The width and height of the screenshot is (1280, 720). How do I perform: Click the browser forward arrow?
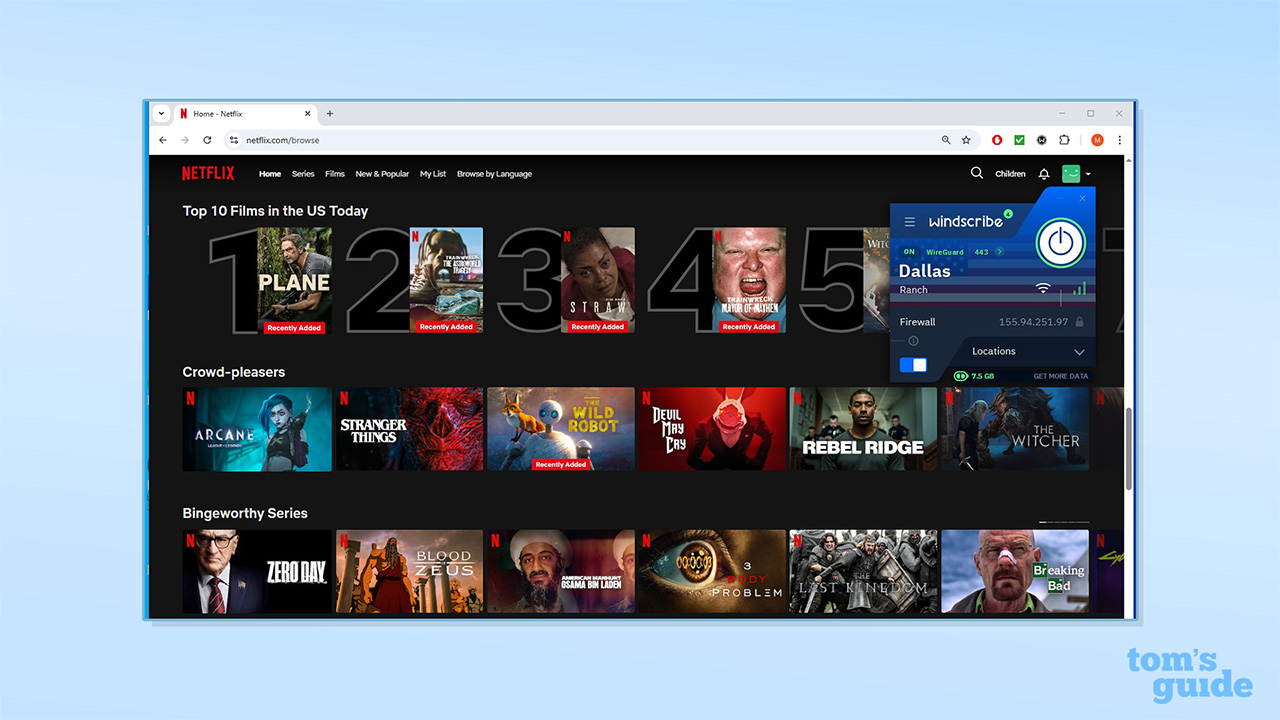click(x=185, y=140)
